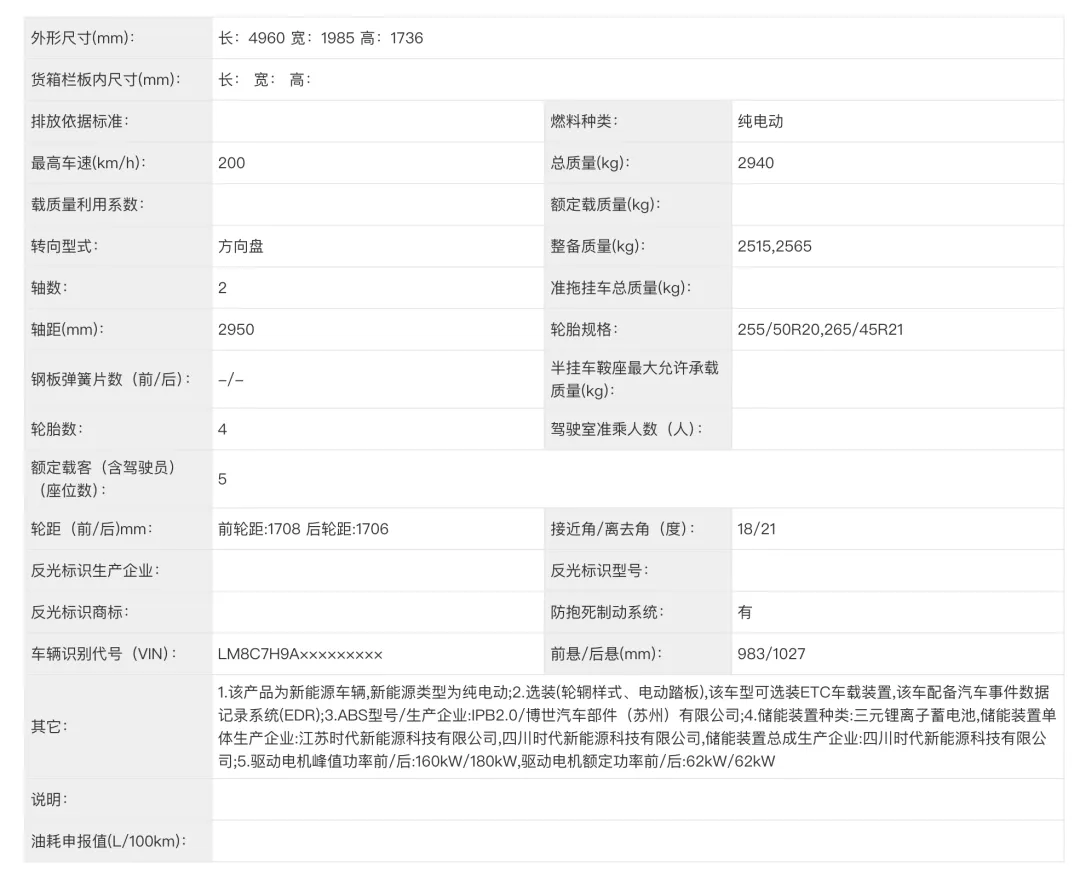This screenshot has height=869, width=1080.
Task: Click the 半挂车鞍座最大允许承载质量(kg) label
Action: point(634,379)
